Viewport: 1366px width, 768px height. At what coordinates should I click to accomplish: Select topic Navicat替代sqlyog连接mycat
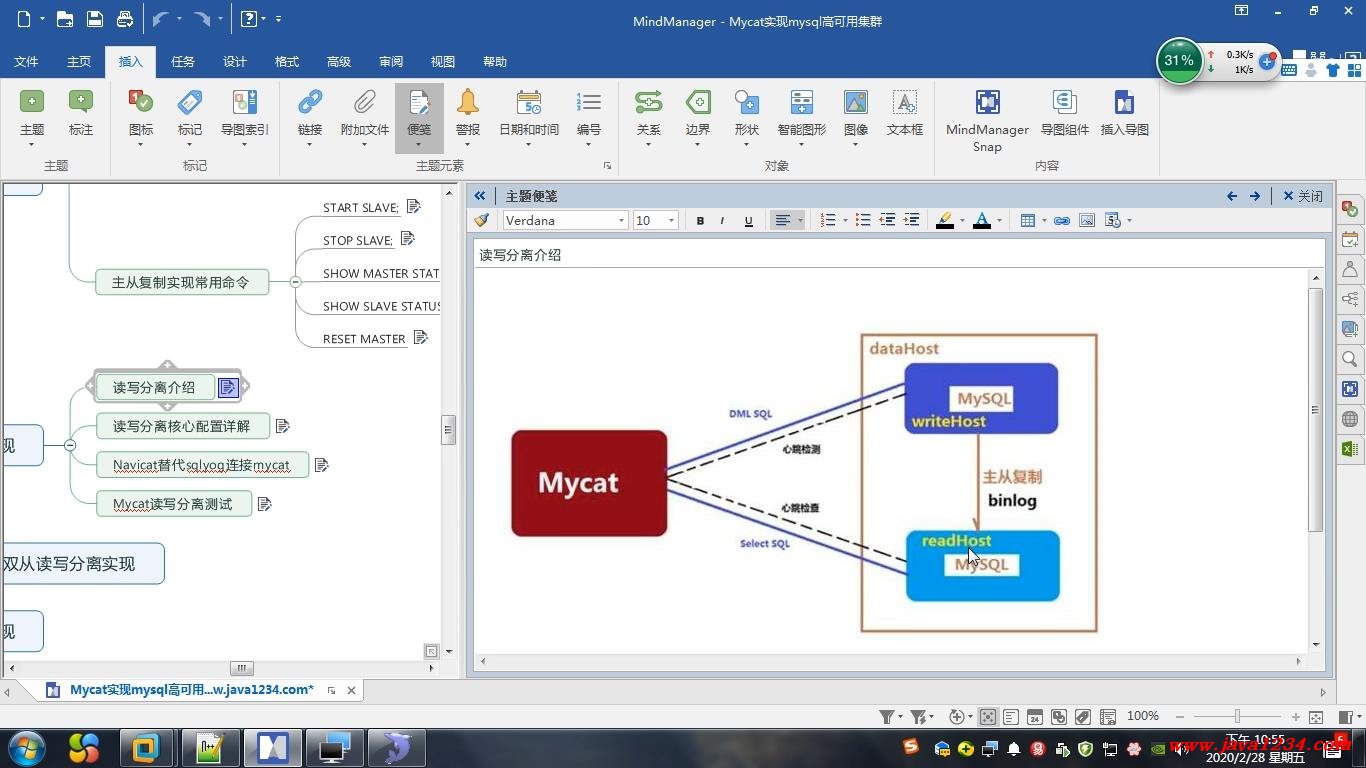click(x=202, y=465)
